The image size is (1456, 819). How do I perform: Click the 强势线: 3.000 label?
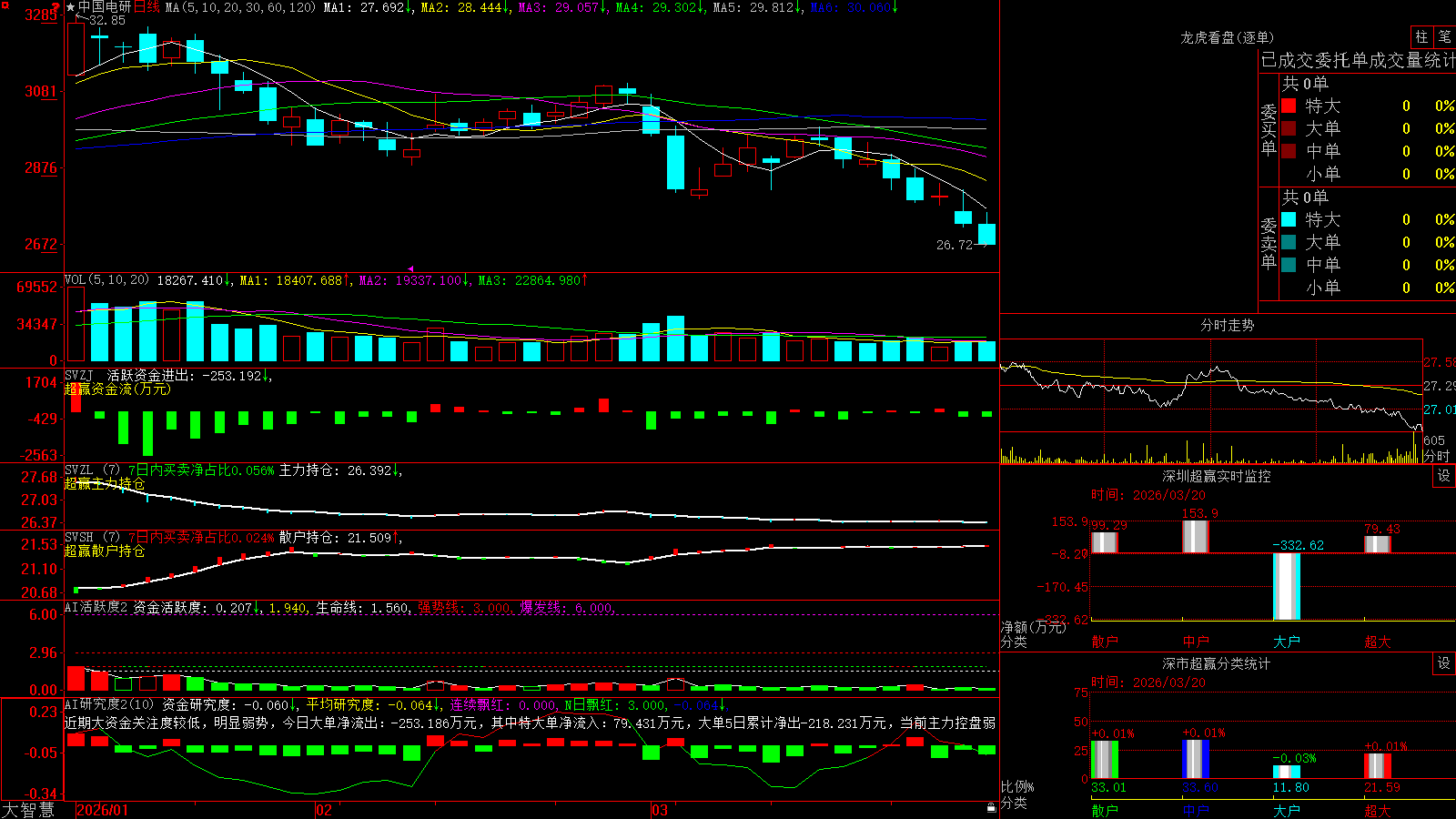(x=465, y=607)
